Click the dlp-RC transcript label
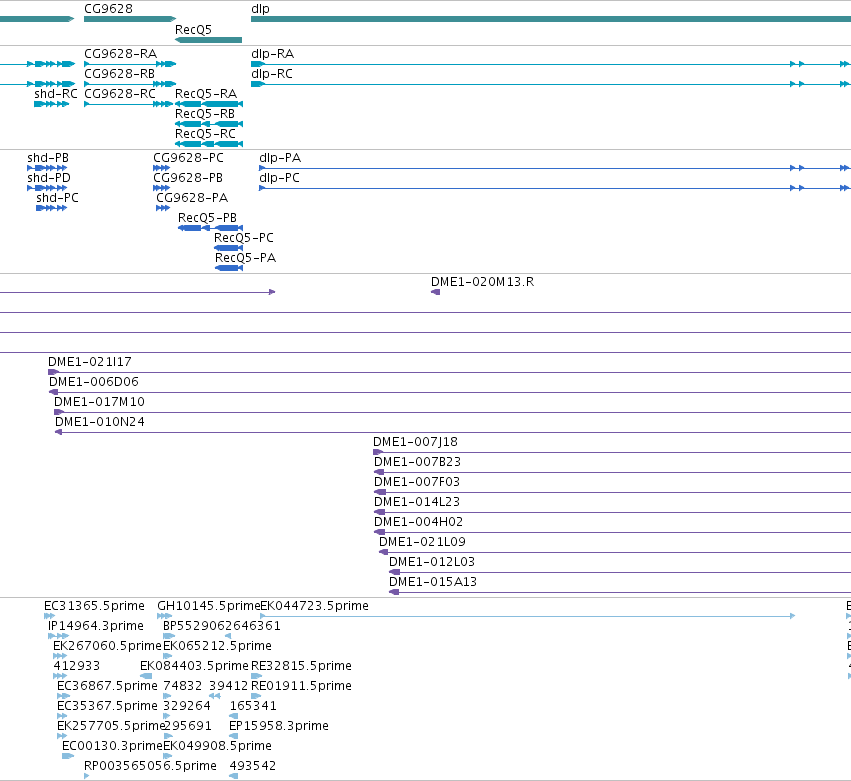 [x=272, y=74]
